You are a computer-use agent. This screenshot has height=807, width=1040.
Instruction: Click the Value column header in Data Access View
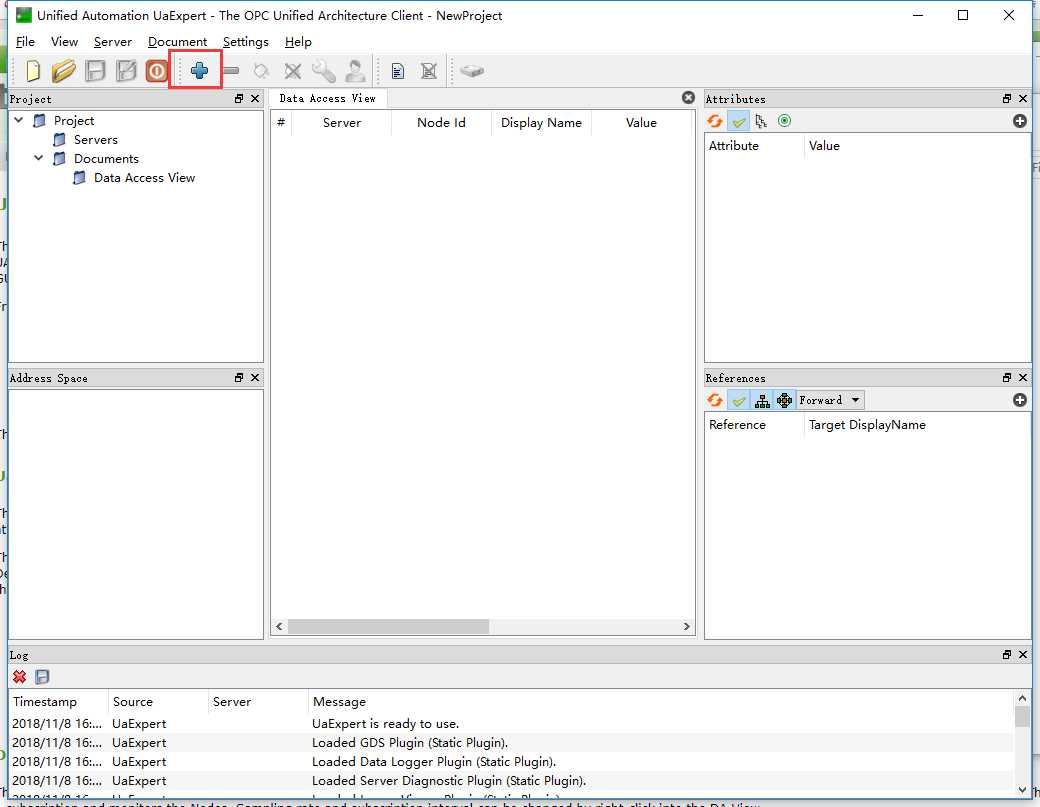[641, 123]
